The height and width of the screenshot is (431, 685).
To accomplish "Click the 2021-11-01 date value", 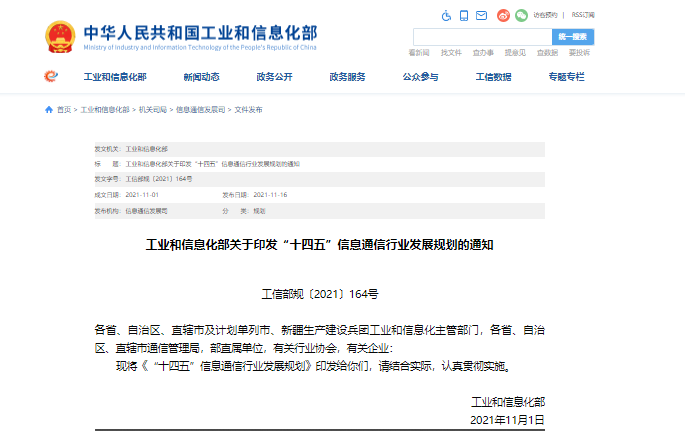I will [x=142, y=195].
